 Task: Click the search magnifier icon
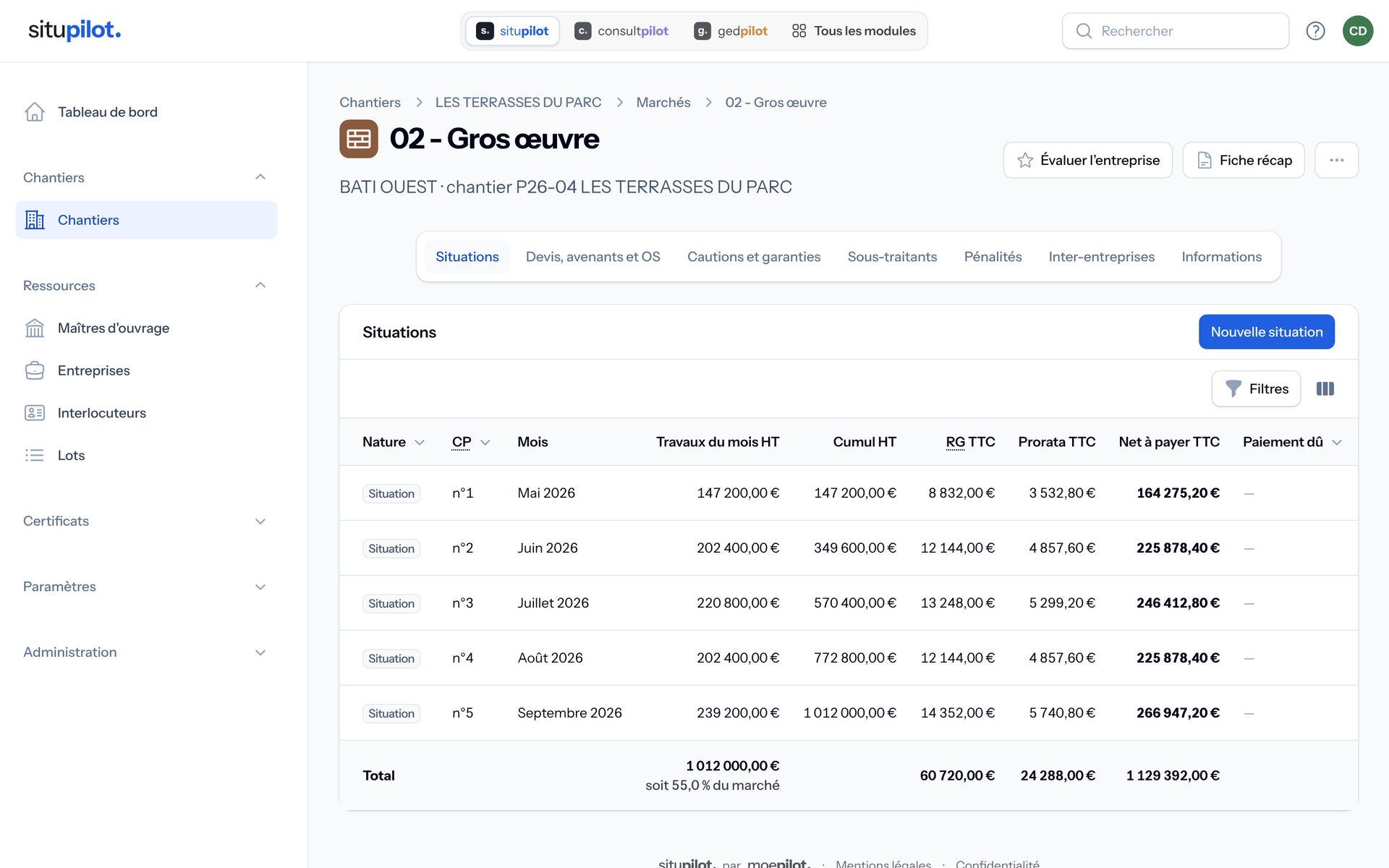click(1084, 31)
